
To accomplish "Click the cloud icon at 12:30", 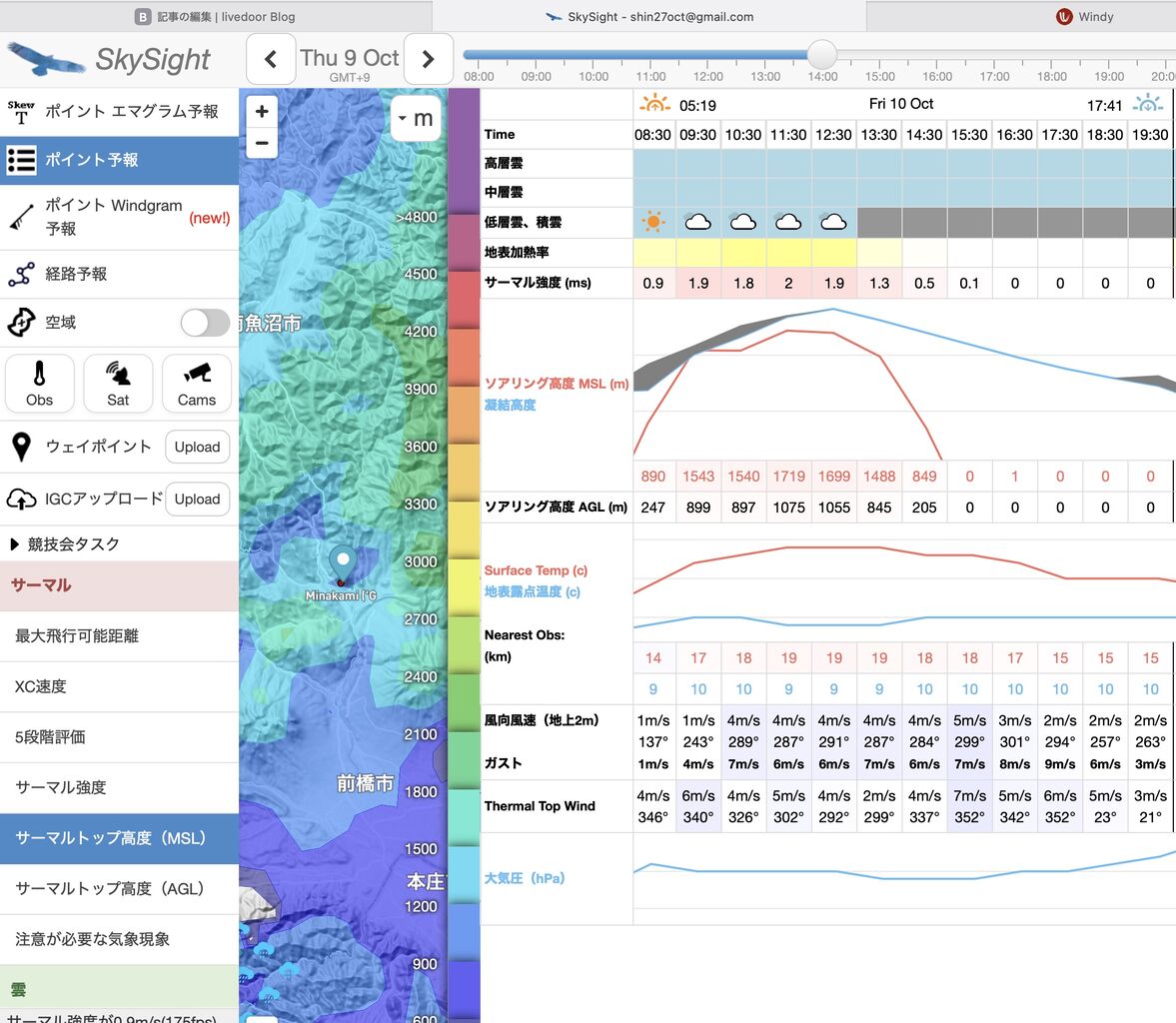I will [x=834, y=222].
